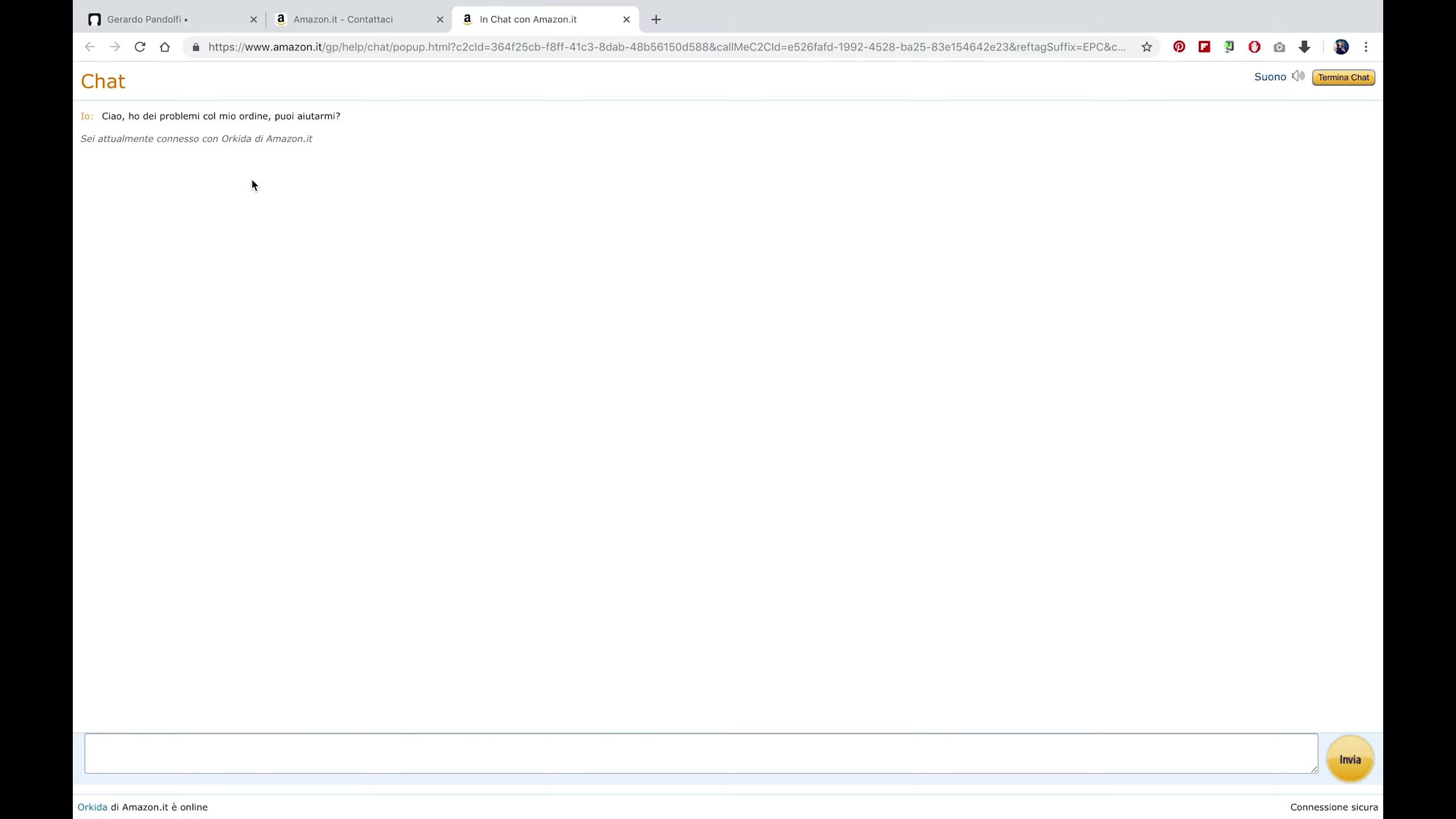
Task: Click the 'Ciao, ho dei problemi' message text
Action: [221, 116]
